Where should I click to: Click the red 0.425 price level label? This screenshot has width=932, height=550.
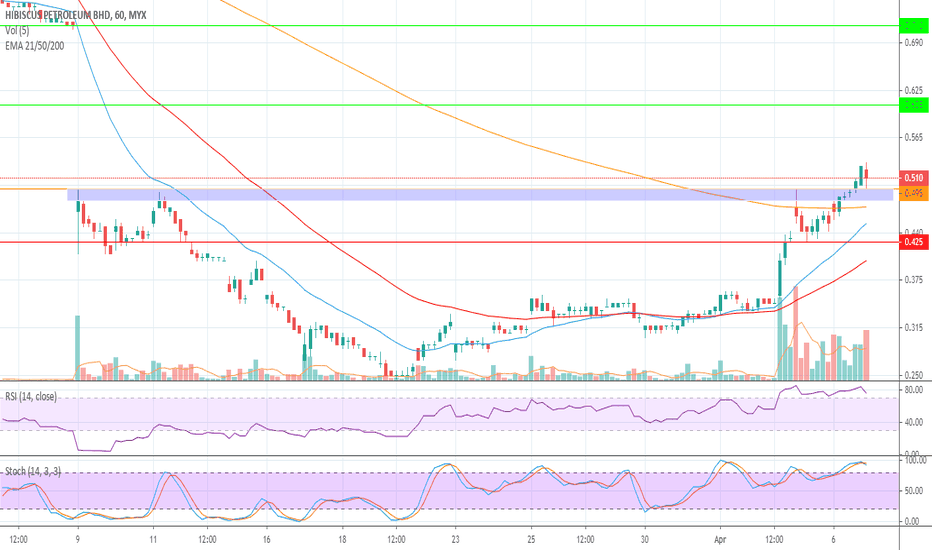[914, 242]
